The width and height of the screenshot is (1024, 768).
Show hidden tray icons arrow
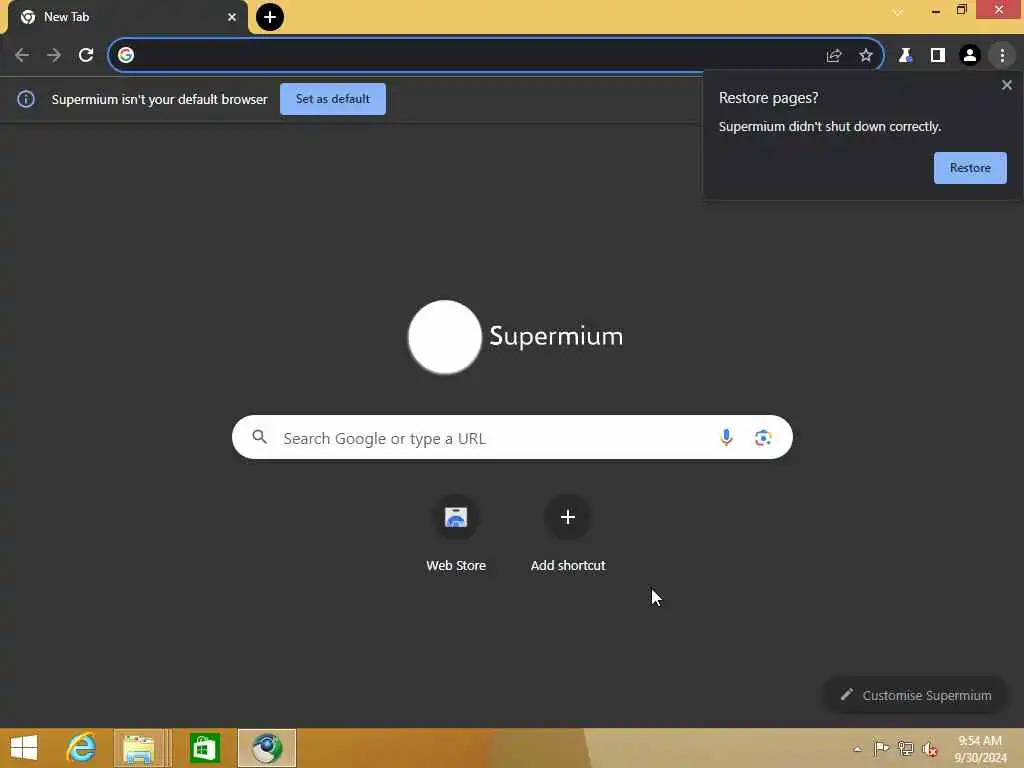857,749
